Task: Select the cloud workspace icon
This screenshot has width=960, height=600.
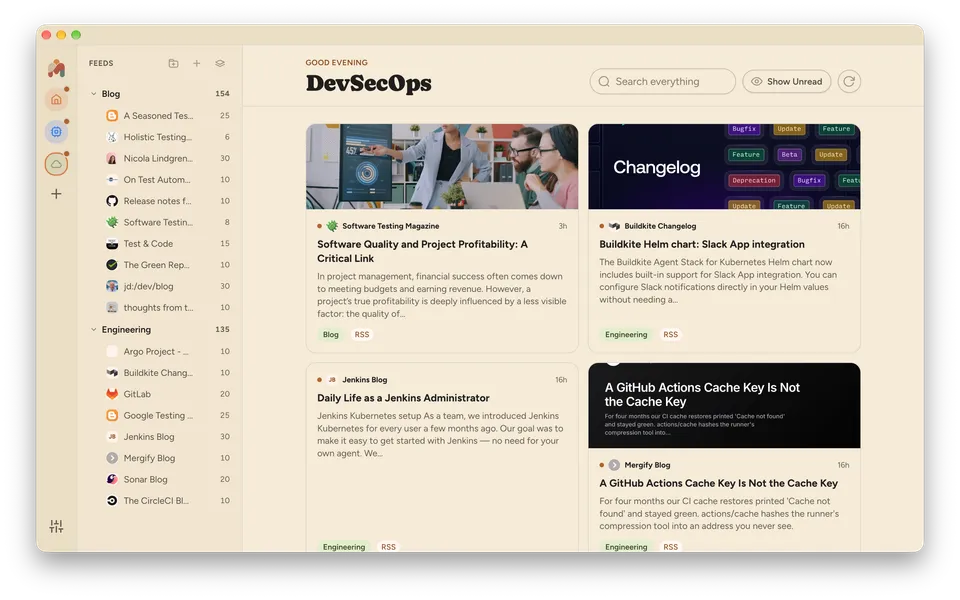Action: (56, 164)
